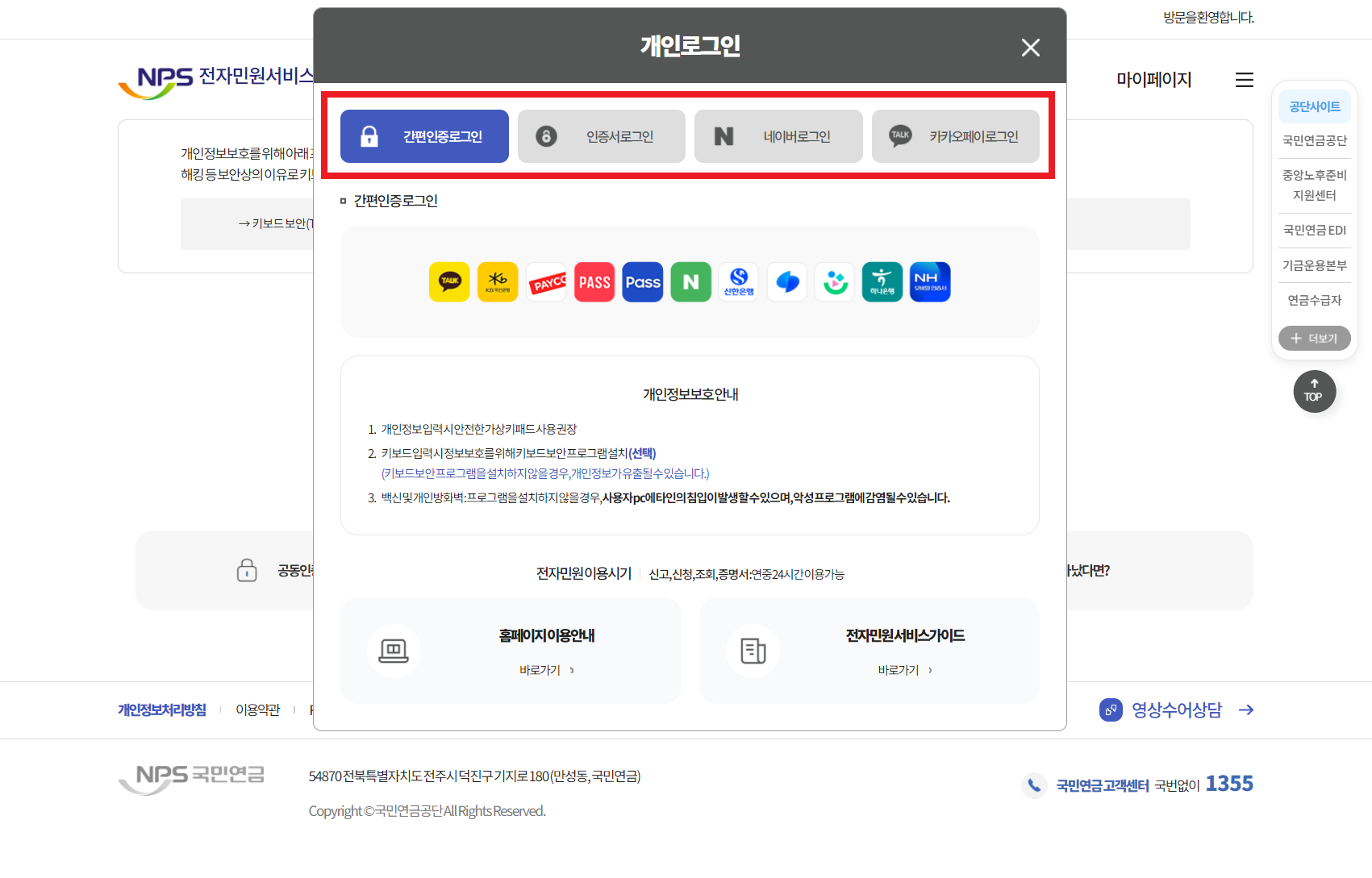This screenshot has height=878, width=1372.
Task: Click the phone icon by 국민연금고객센터
Action: click(1034, 785)
